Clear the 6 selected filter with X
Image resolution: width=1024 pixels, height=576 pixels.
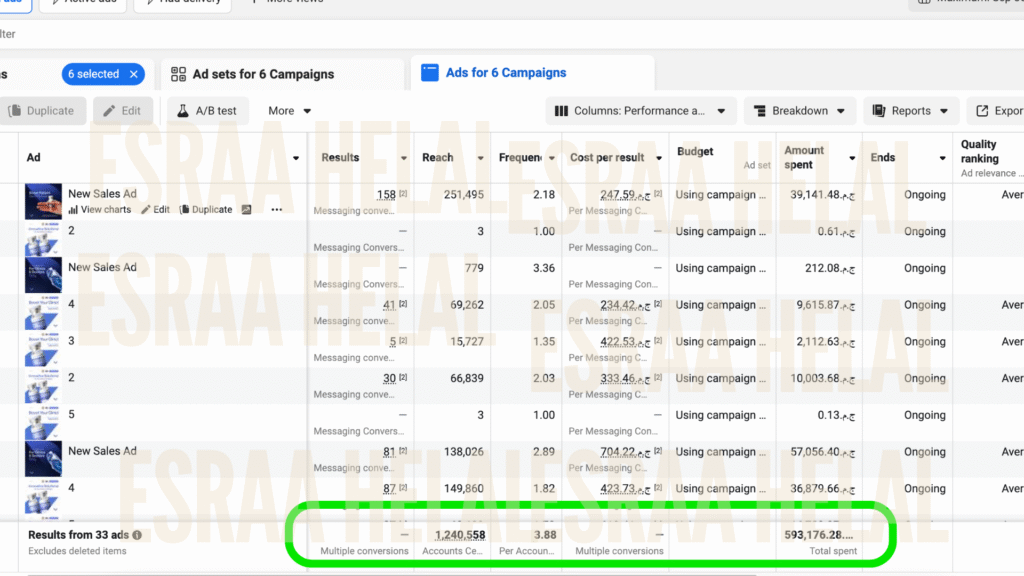pos(135,74)
